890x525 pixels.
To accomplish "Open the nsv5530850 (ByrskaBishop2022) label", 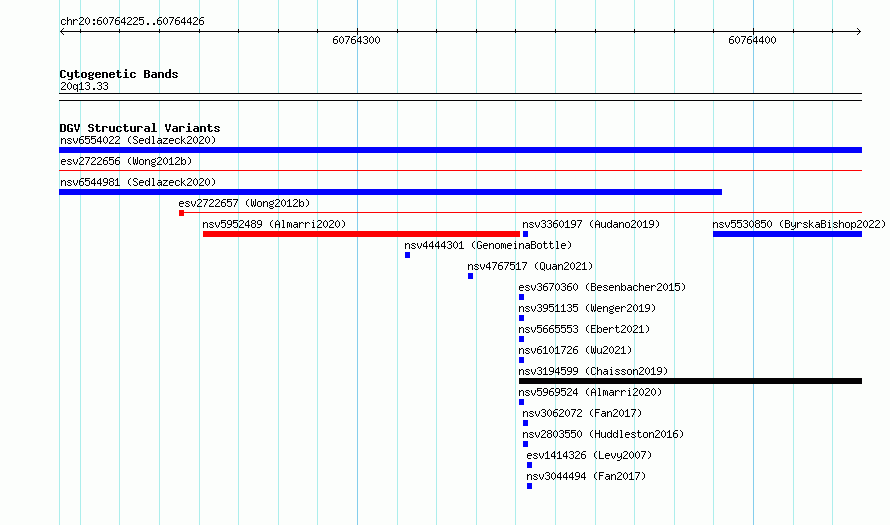I will coord(799,224).
